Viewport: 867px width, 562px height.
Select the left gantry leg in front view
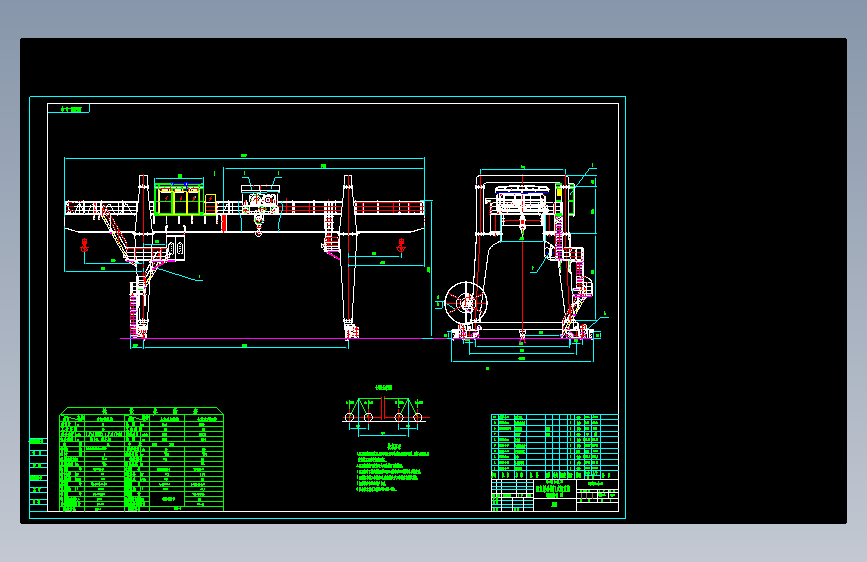click(x=143, y=256)
